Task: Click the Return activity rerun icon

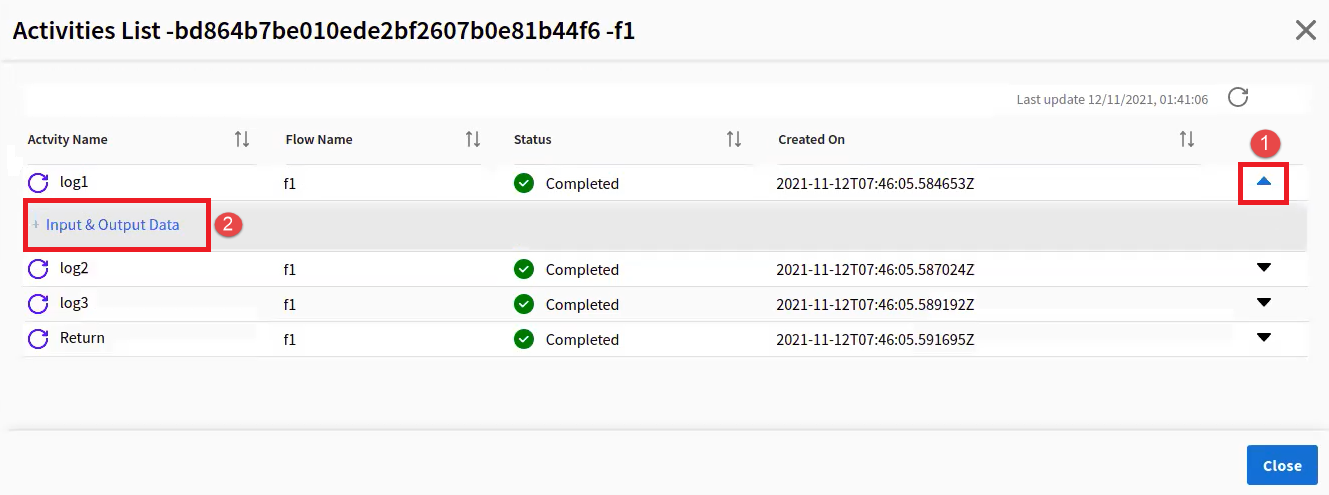Action: tap(38, 339)
